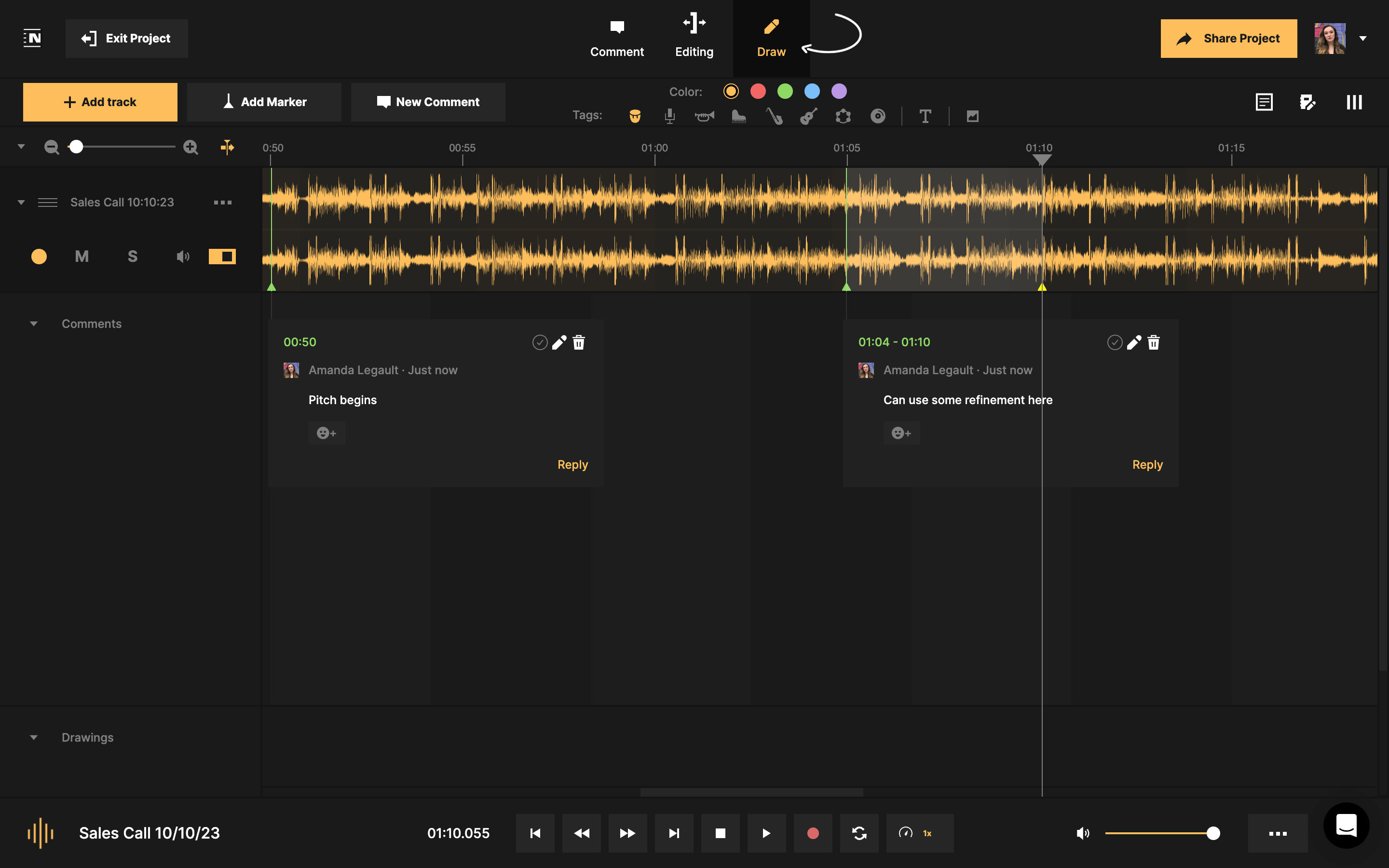Select the microphone tag icon
The height and width of the screenshot is (868, 1389).
point(668,116)
